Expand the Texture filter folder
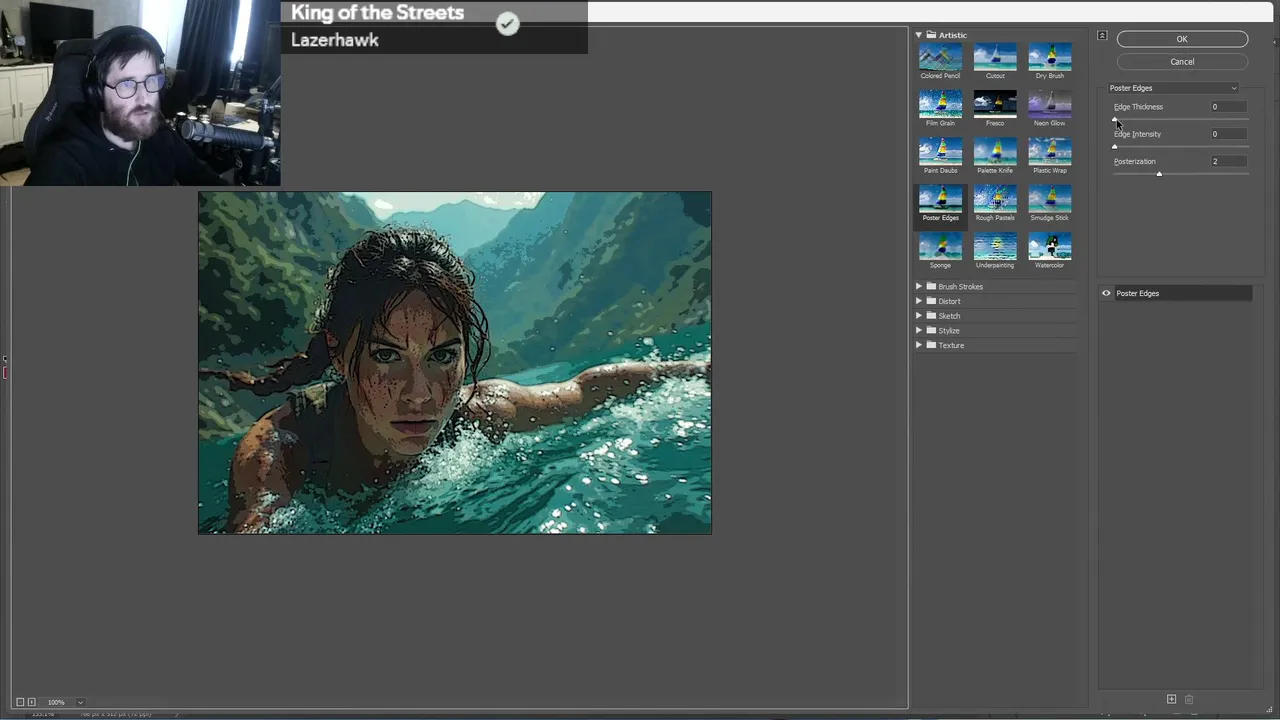Screen dimensions: 1280x720 tap(919, 345)
